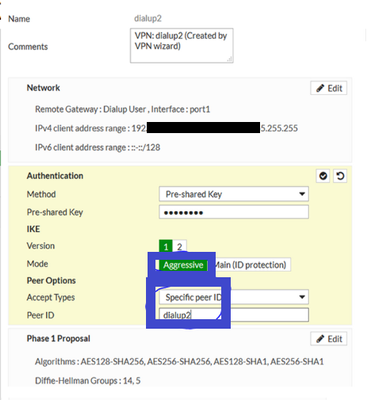Screen dimensions: 368x400
Task: Click the Version label
Action: coord(41,246)
